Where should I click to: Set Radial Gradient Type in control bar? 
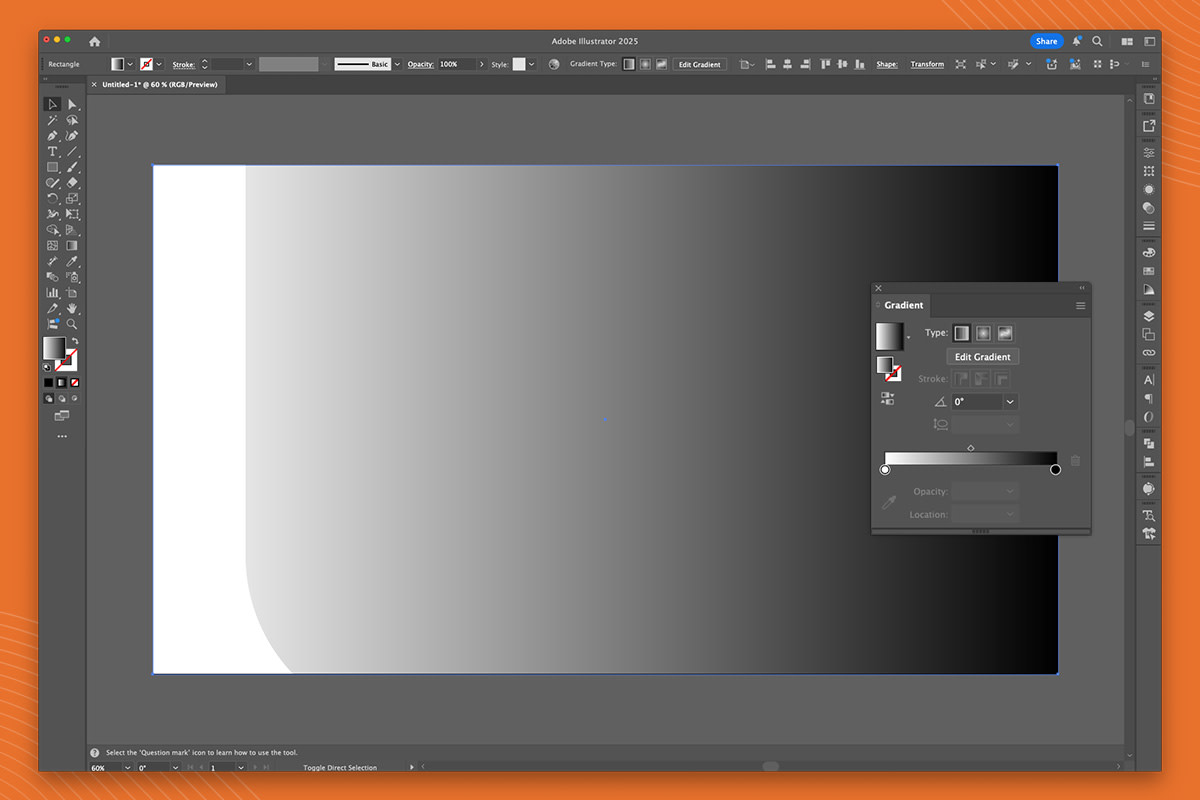pos(644,64)
